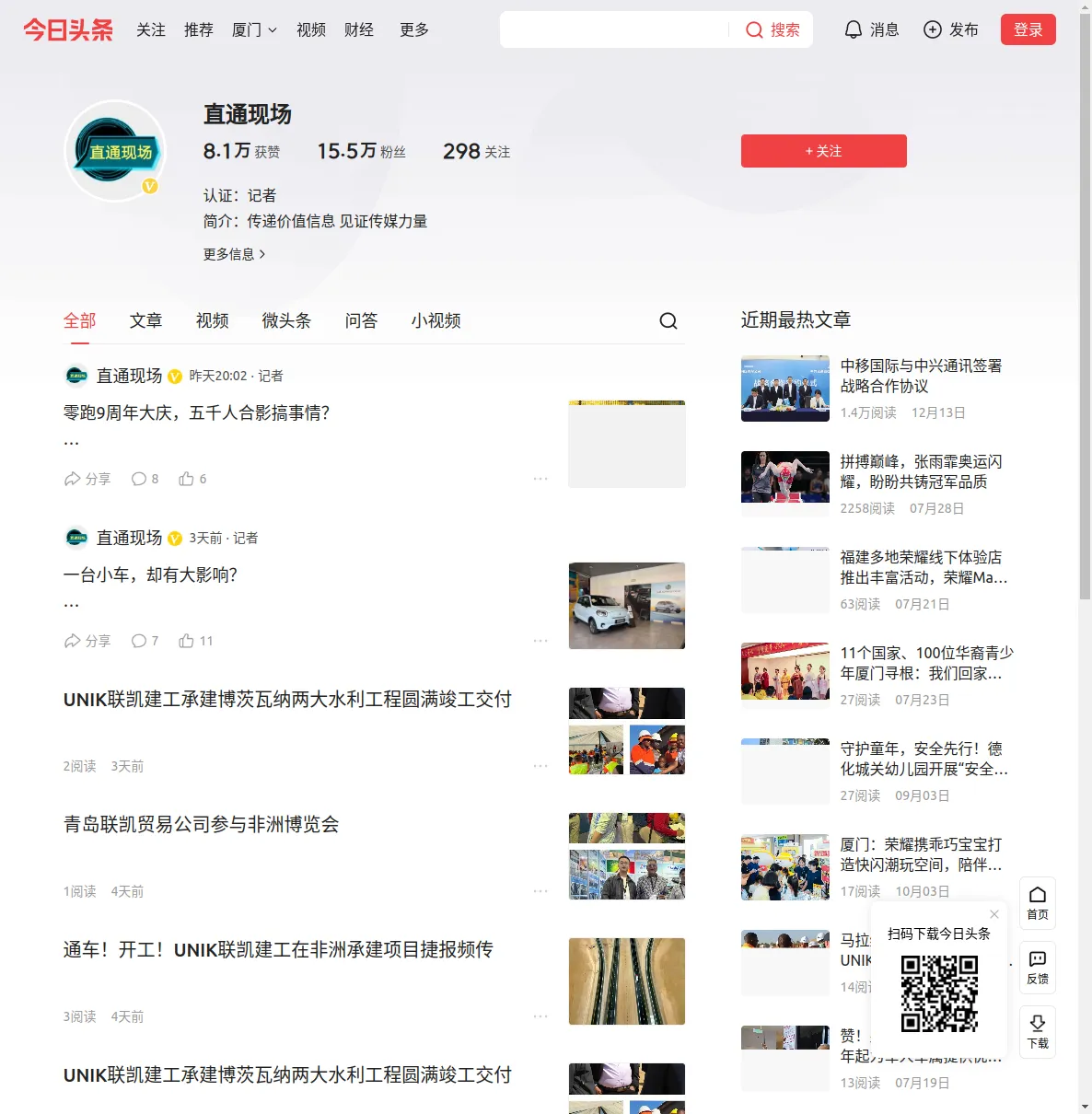Image resolution: width=1092 pixels, height=1114 pixels.
Task: Click the QR code 扫码下载今日头条
Action: (939, 992)
